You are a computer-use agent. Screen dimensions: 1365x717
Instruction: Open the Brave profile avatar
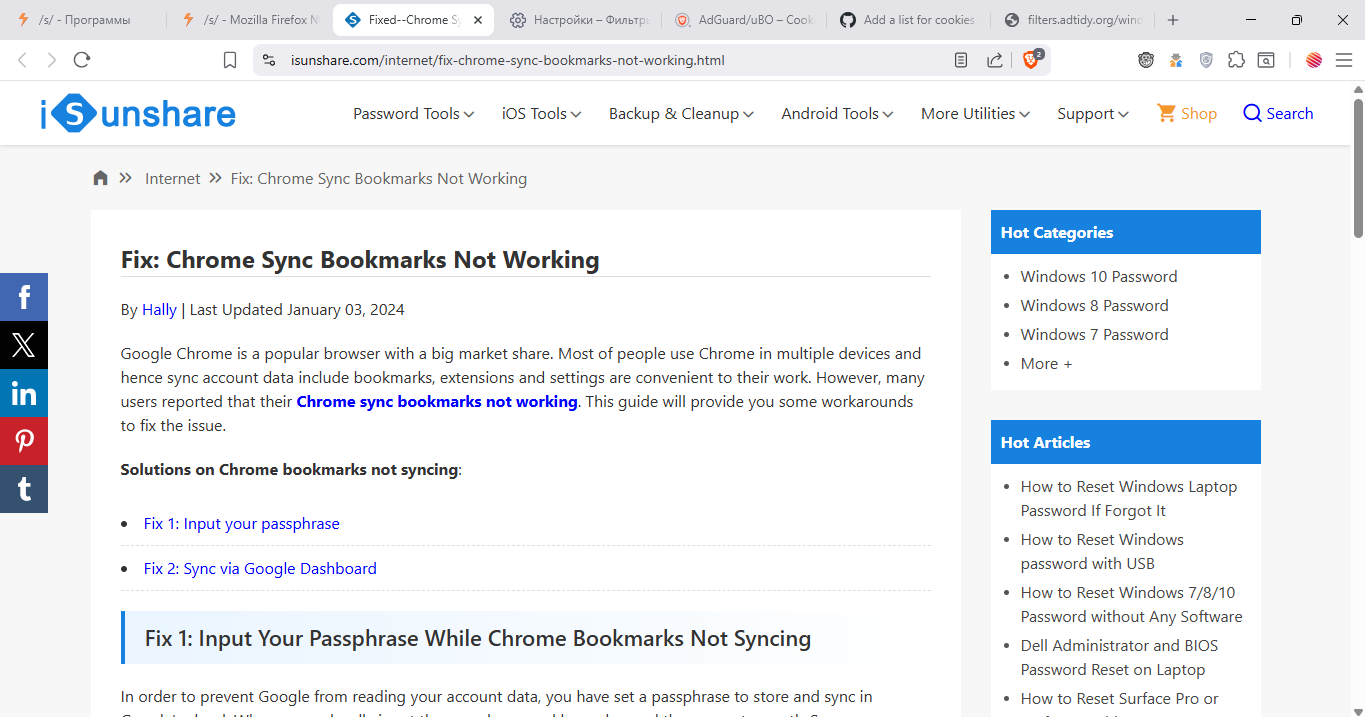tap(1314, 60)
